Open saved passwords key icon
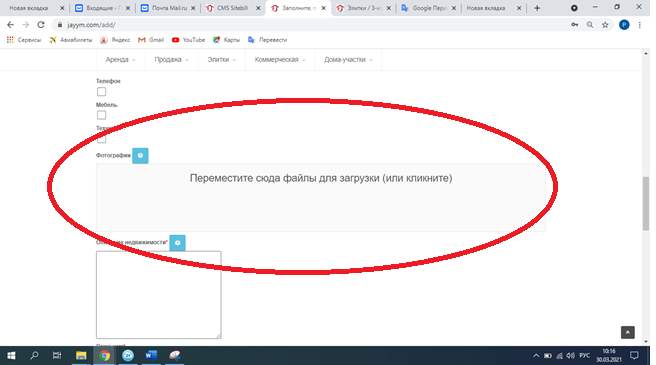 click(575, 25)
